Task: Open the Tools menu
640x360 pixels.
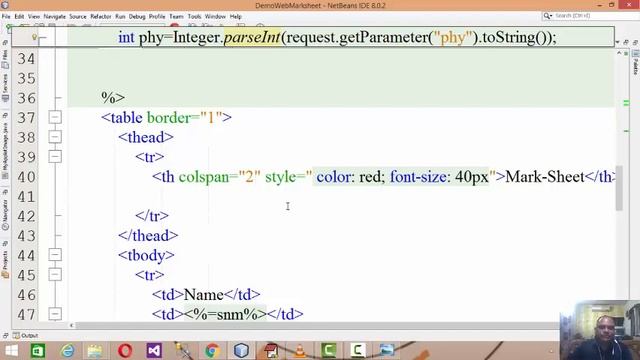Action: coord(194,16)
